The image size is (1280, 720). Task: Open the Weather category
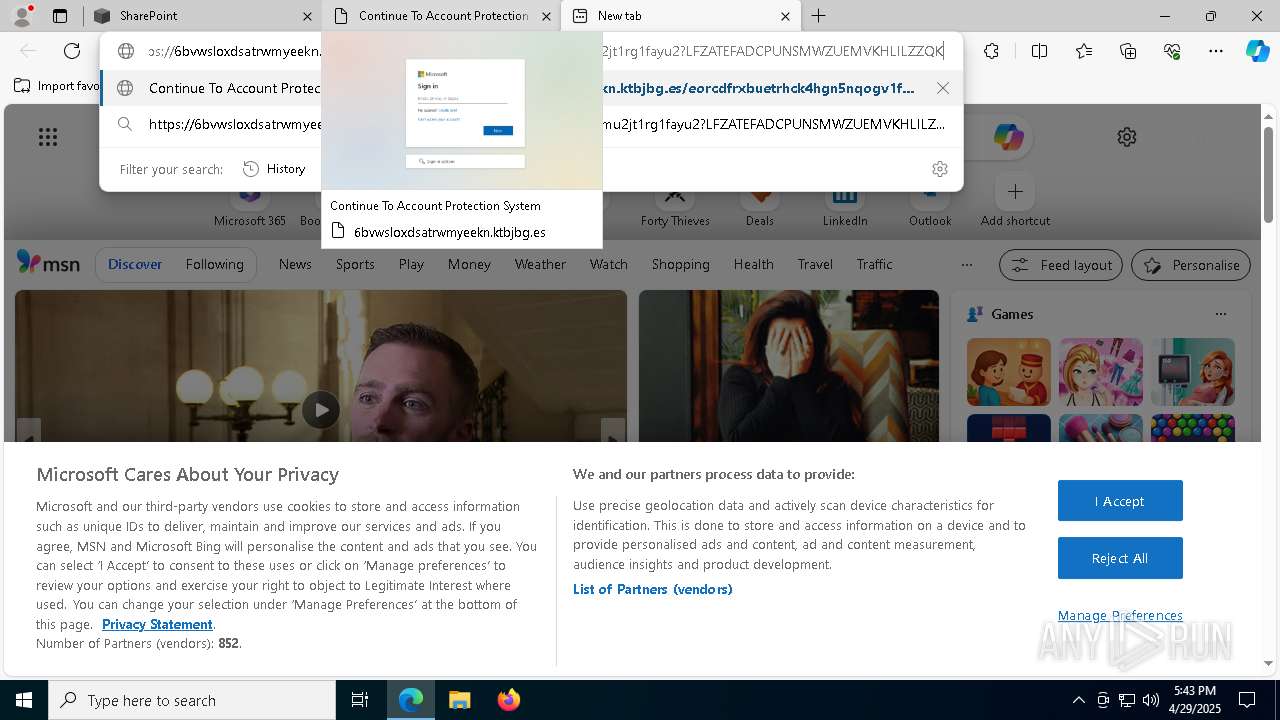click(x=540, y=264)
